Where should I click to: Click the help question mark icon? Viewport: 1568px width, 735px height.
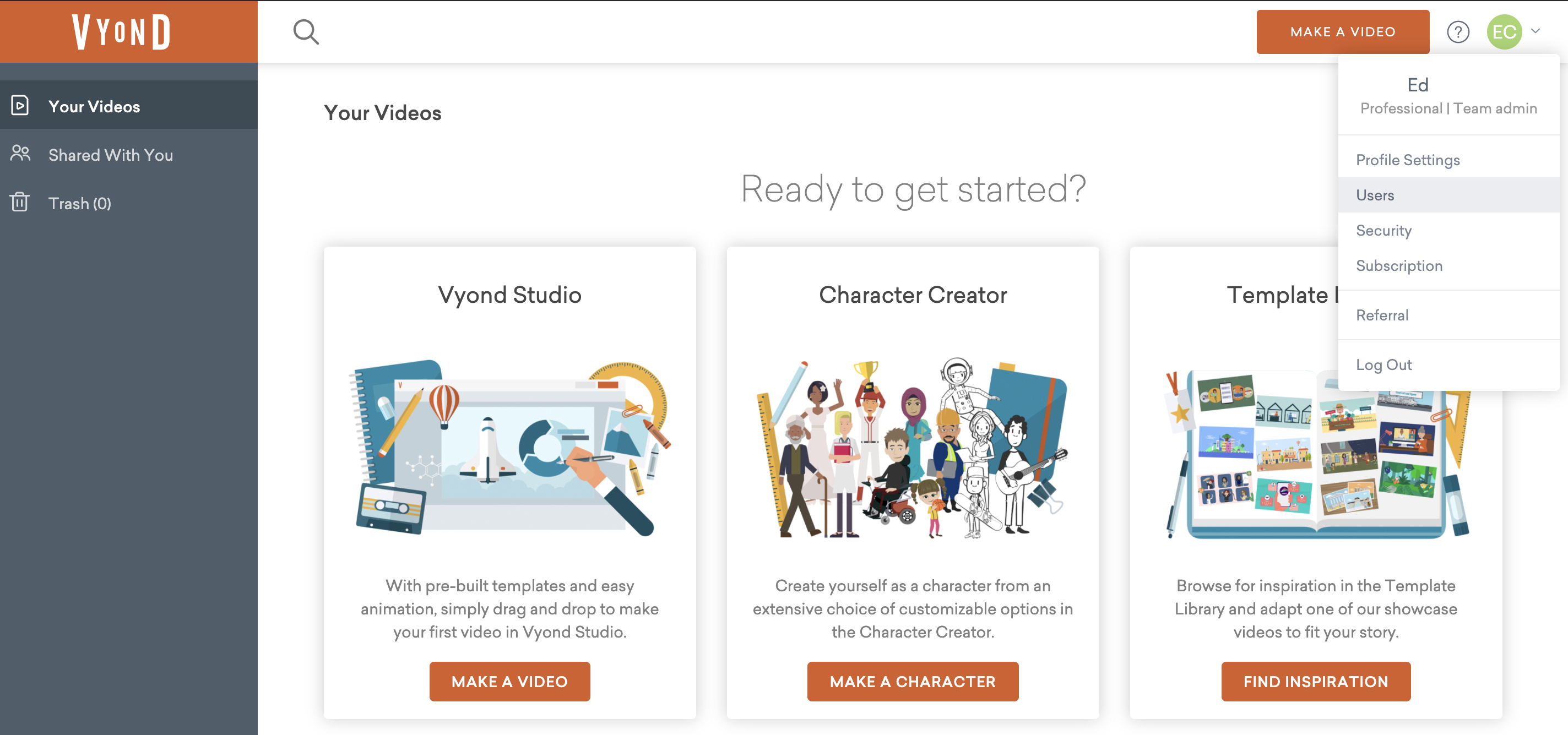pos(1458,31)
